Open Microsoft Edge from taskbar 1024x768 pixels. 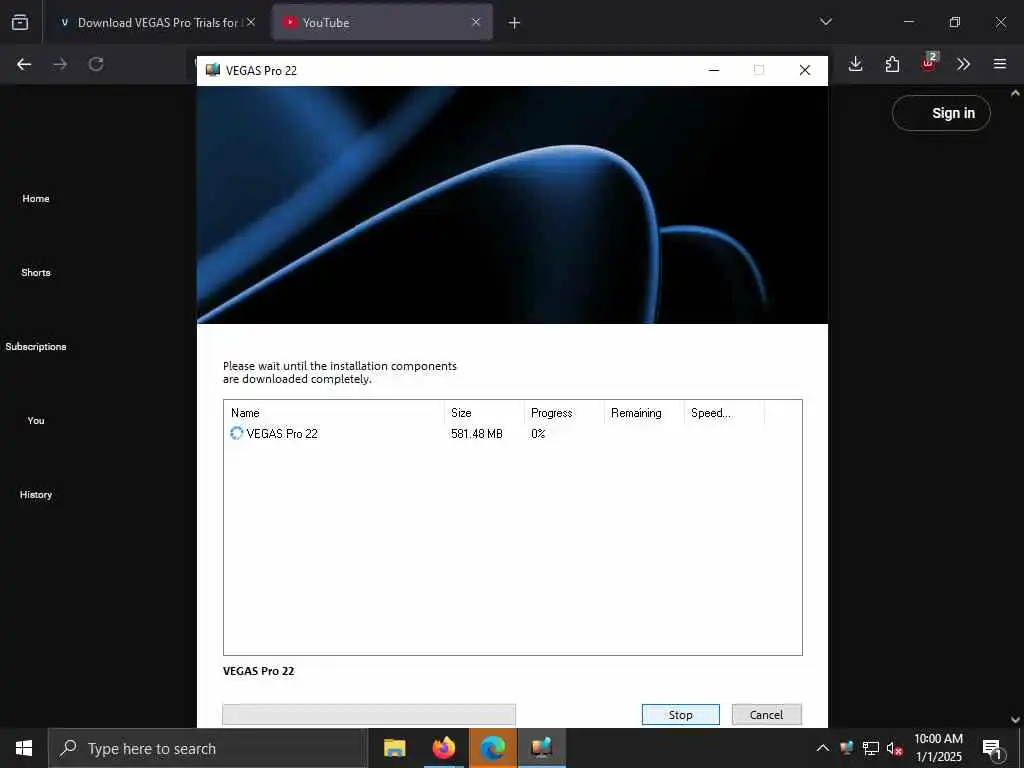coord(493,748)
